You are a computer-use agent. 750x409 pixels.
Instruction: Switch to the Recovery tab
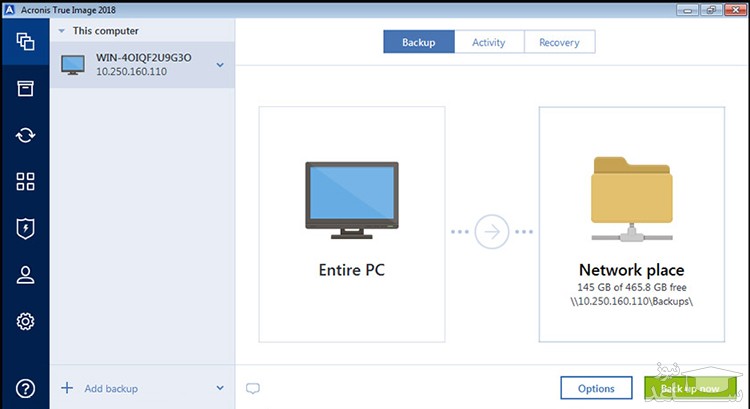tap(559, 42)
